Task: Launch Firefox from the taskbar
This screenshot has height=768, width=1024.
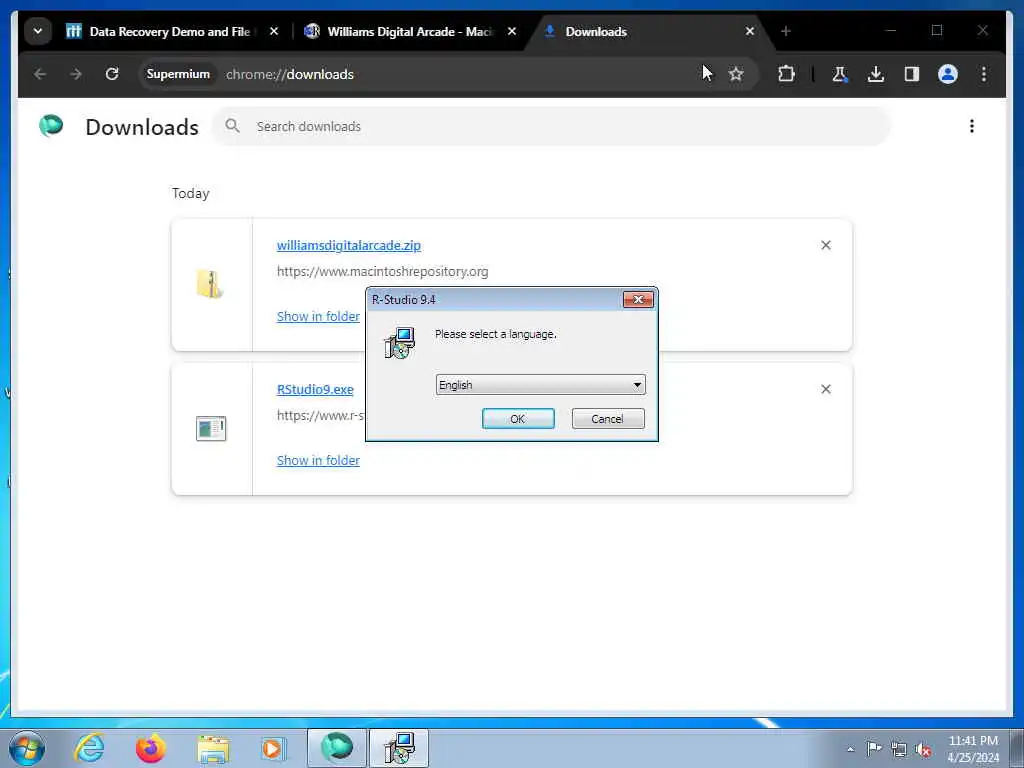Action: (x=150, y=748)
